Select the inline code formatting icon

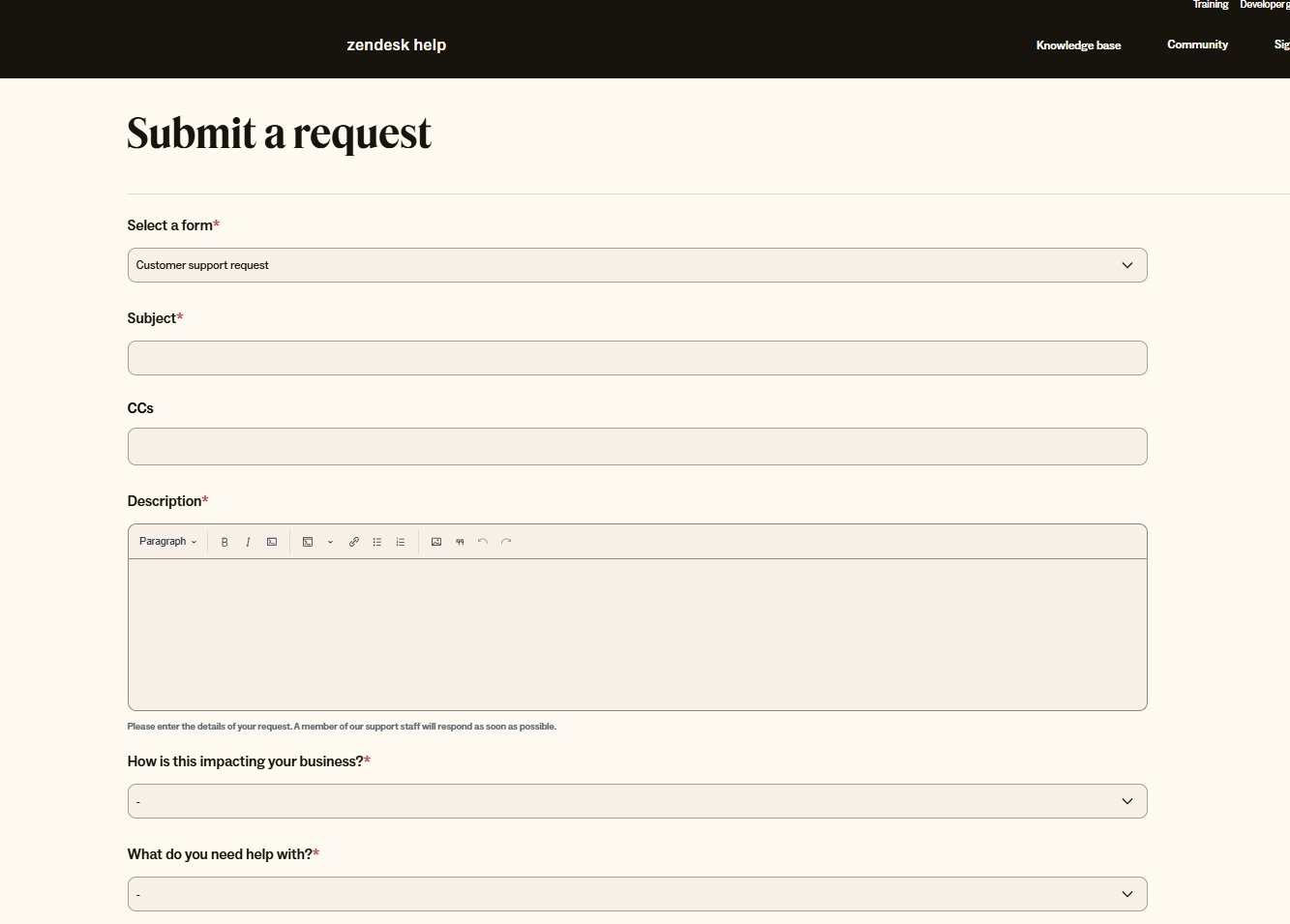coord(271,541)
